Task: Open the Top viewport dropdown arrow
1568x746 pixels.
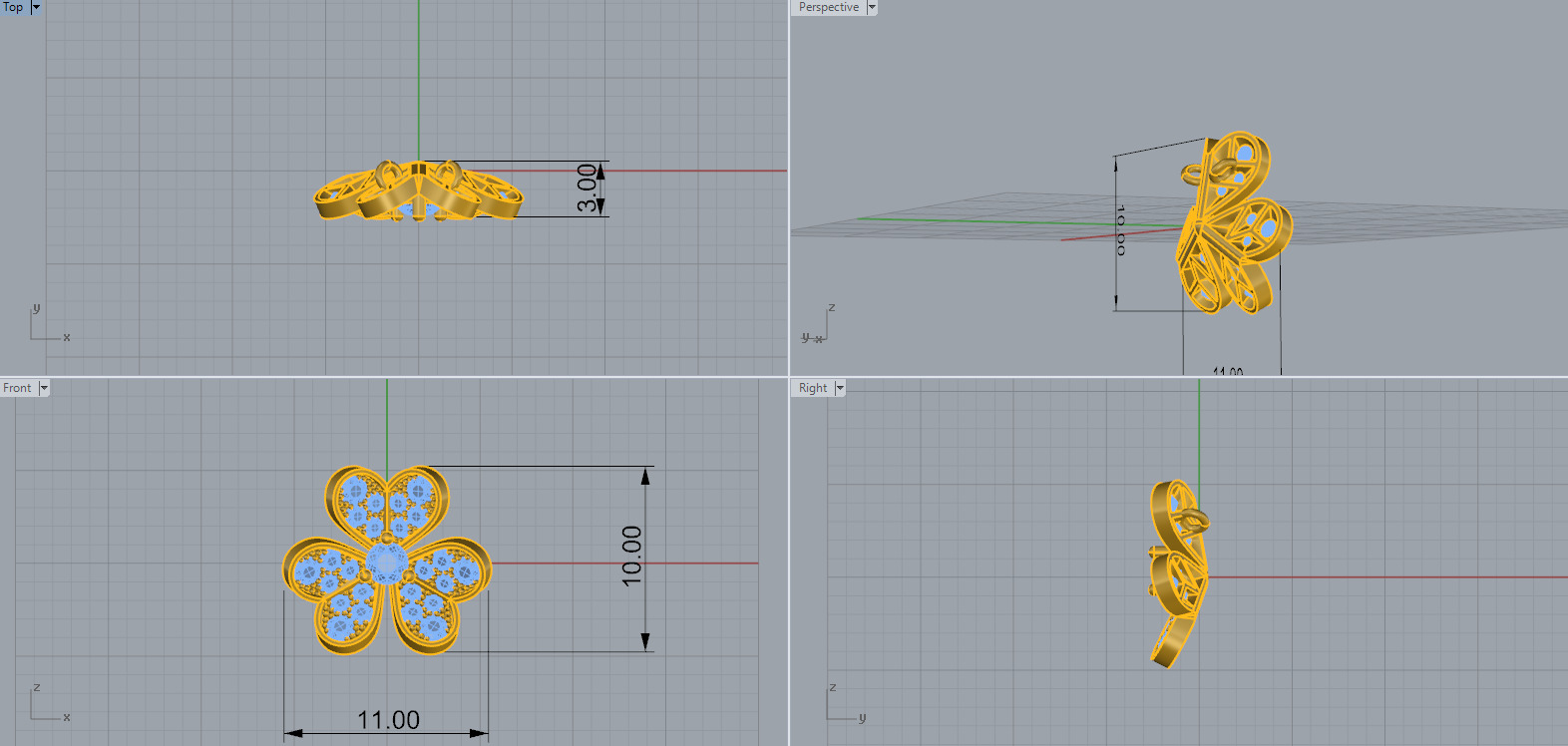Action: click(x=37, y=7)
